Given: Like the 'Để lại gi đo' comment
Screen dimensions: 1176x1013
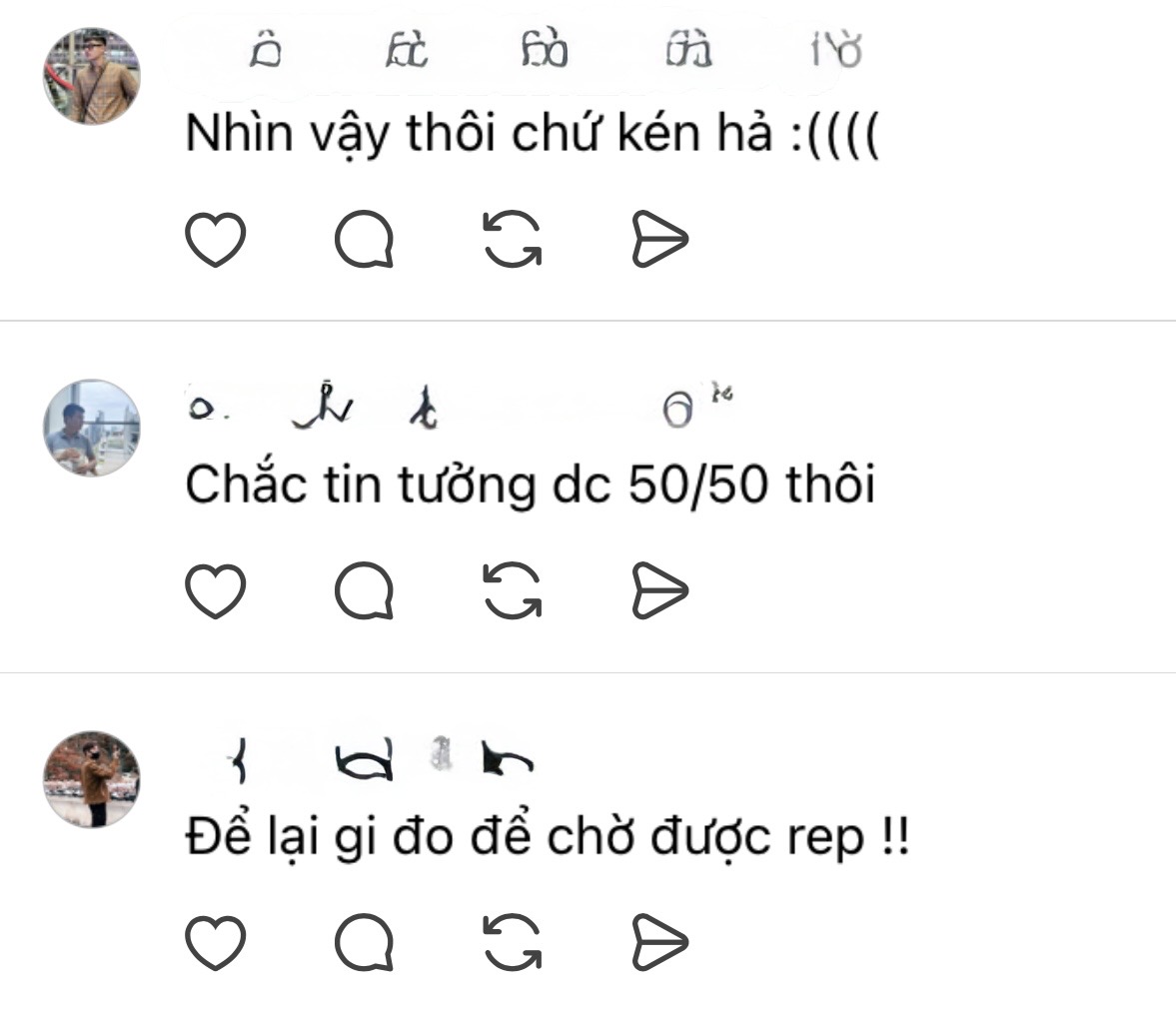Looking at the screenshot, I should point(215,942).
